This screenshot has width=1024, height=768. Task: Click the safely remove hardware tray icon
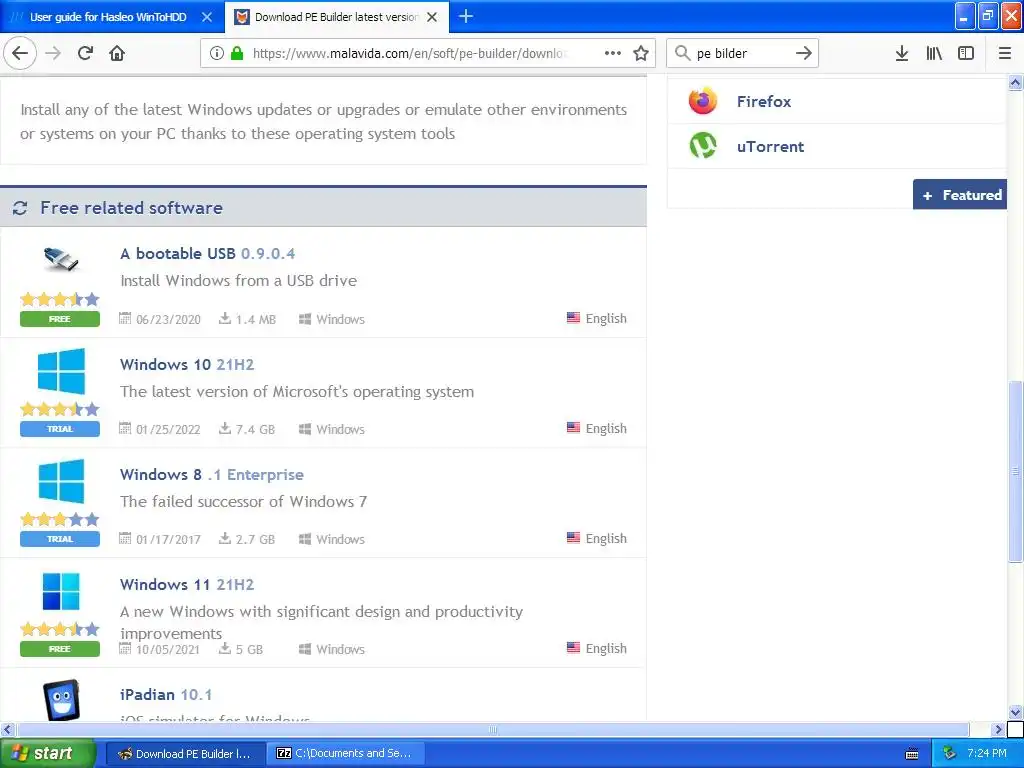[x=950, y=754]
